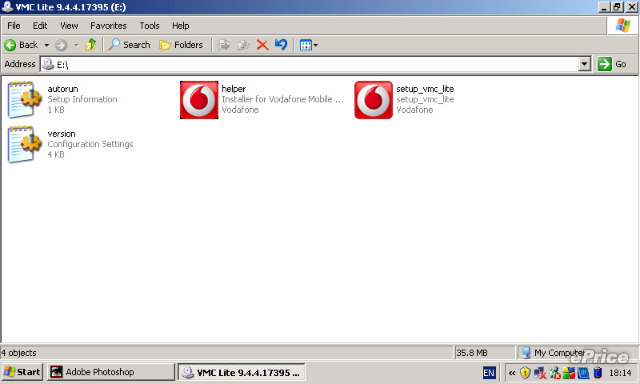Click the "setup_vmc_lite" file name
Image resolution: width=640 pixels, height=384 pixels.
point(425,89)
